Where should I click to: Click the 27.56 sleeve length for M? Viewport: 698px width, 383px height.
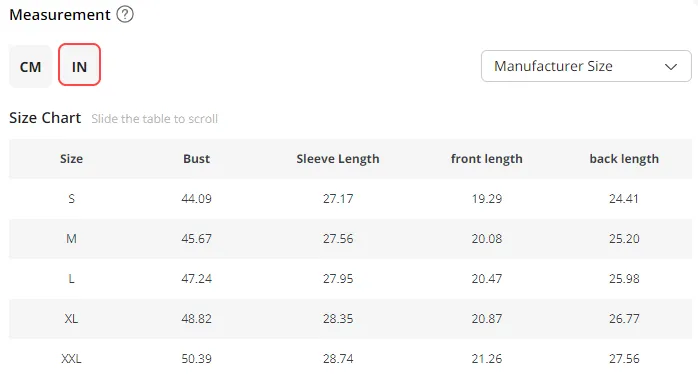(x=338, y=239)
